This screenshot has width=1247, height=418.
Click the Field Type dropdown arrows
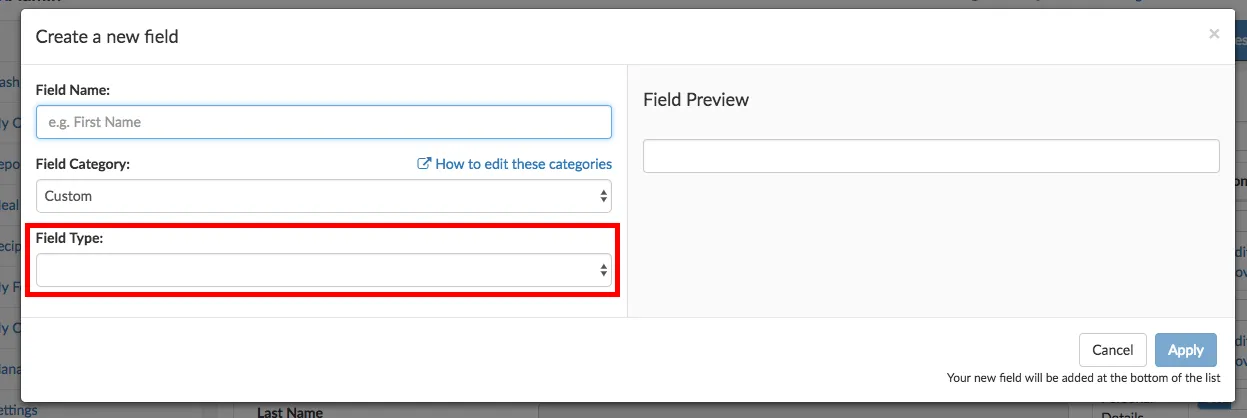coord(604,270)
